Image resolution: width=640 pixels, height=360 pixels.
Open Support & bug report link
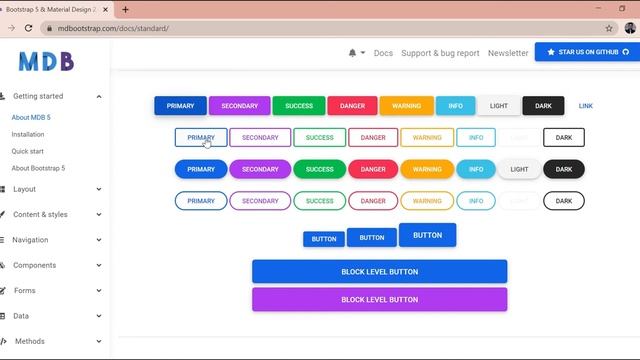pos(440,53)
